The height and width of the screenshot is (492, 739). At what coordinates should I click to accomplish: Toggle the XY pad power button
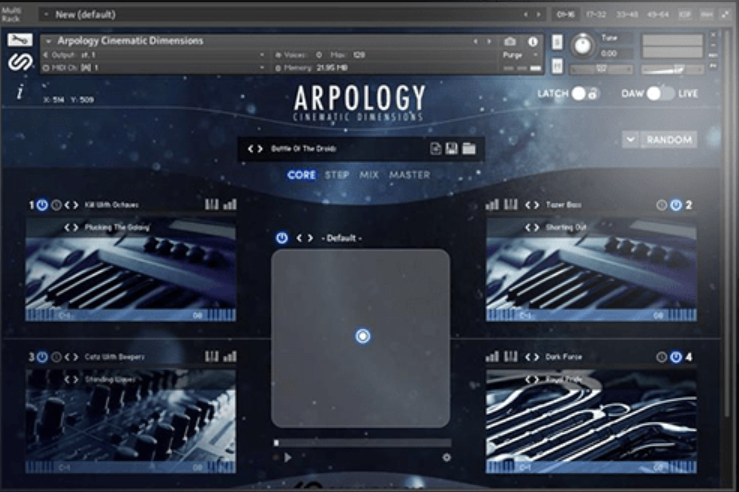click(x=282, y=238)
